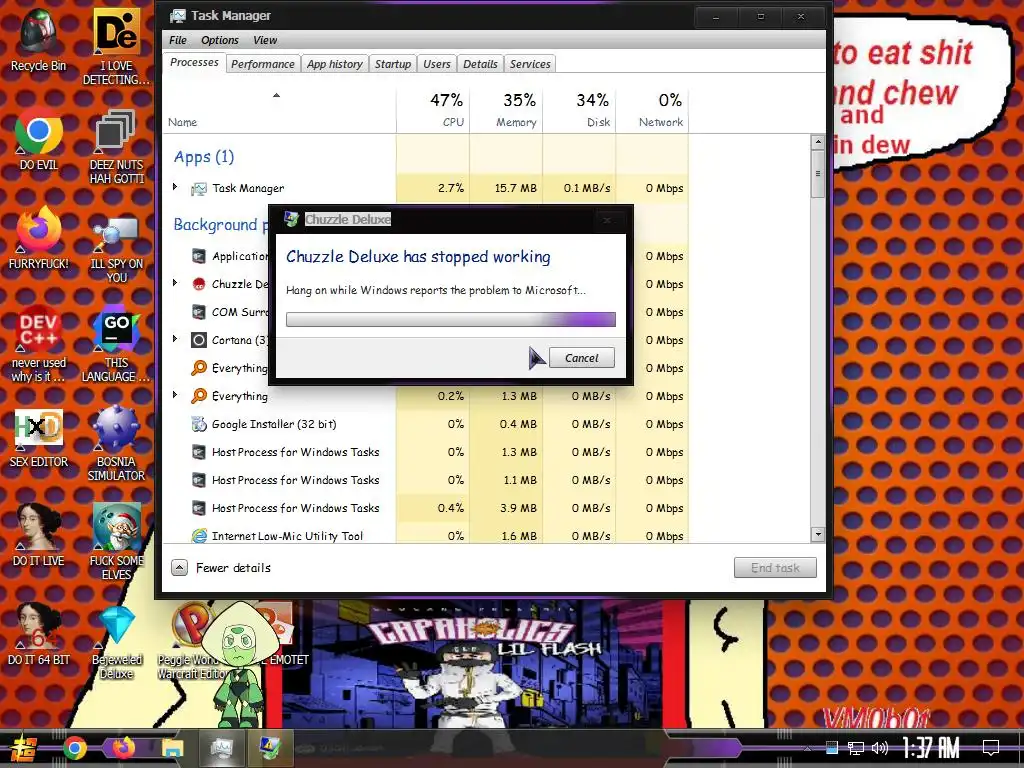Select the 'FUCK SOME ELVES' desktop icon
Screen dimensions: 1024x768
click(116, 542)
